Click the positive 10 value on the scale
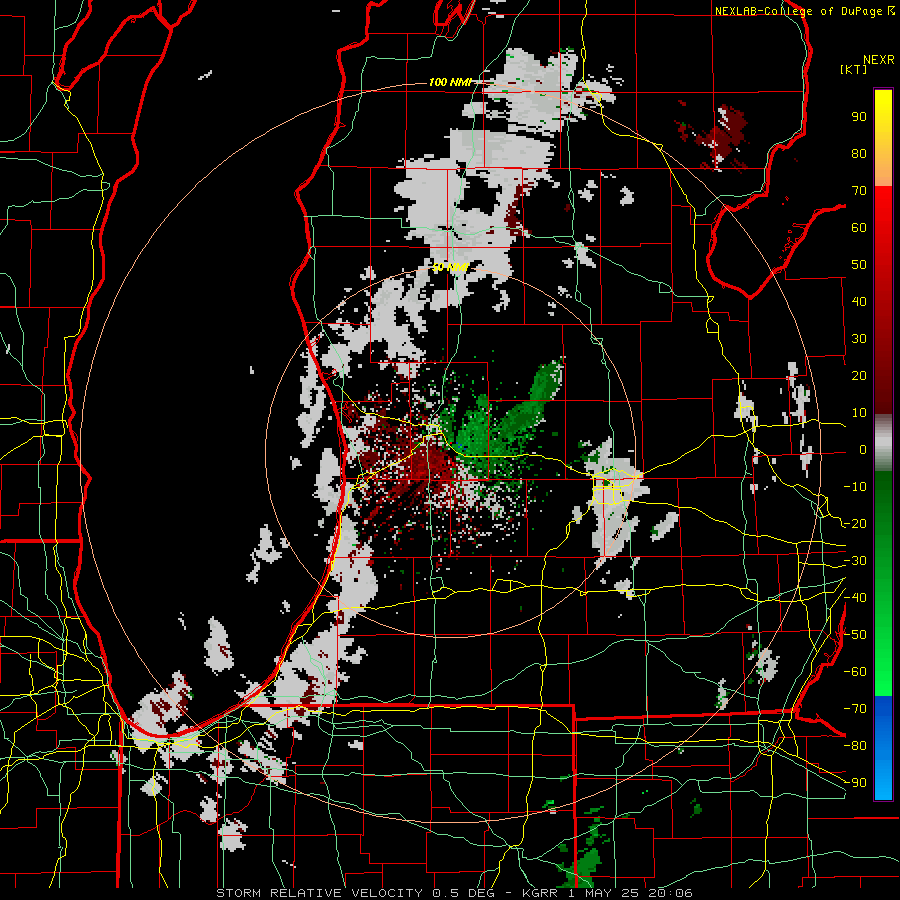 [x=859, y=413]
